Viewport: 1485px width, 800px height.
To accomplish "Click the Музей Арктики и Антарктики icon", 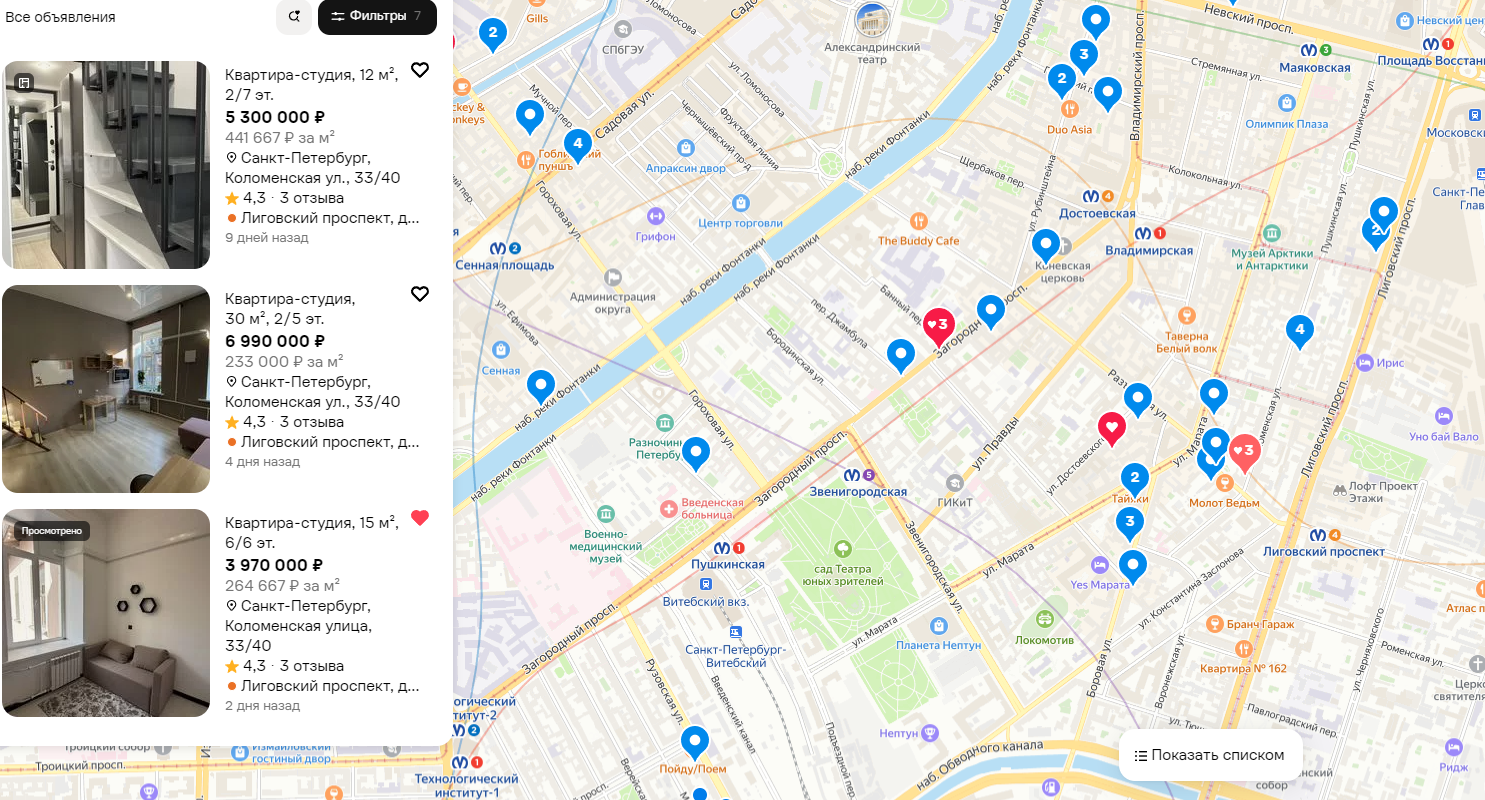I will coord(1271,233).
